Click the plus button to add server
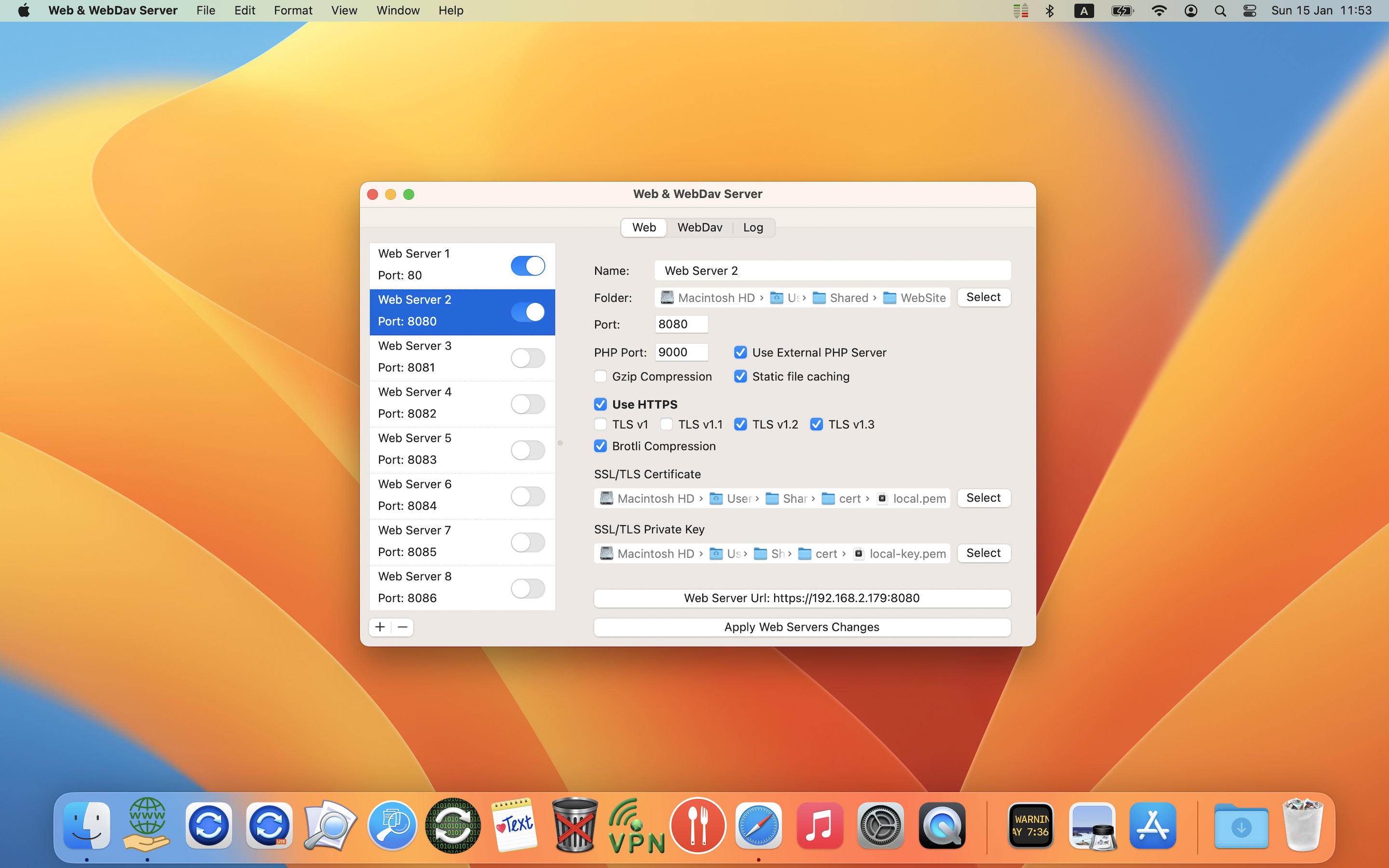The height and width of the screenshot is (868, 1389). click(380, 627)
